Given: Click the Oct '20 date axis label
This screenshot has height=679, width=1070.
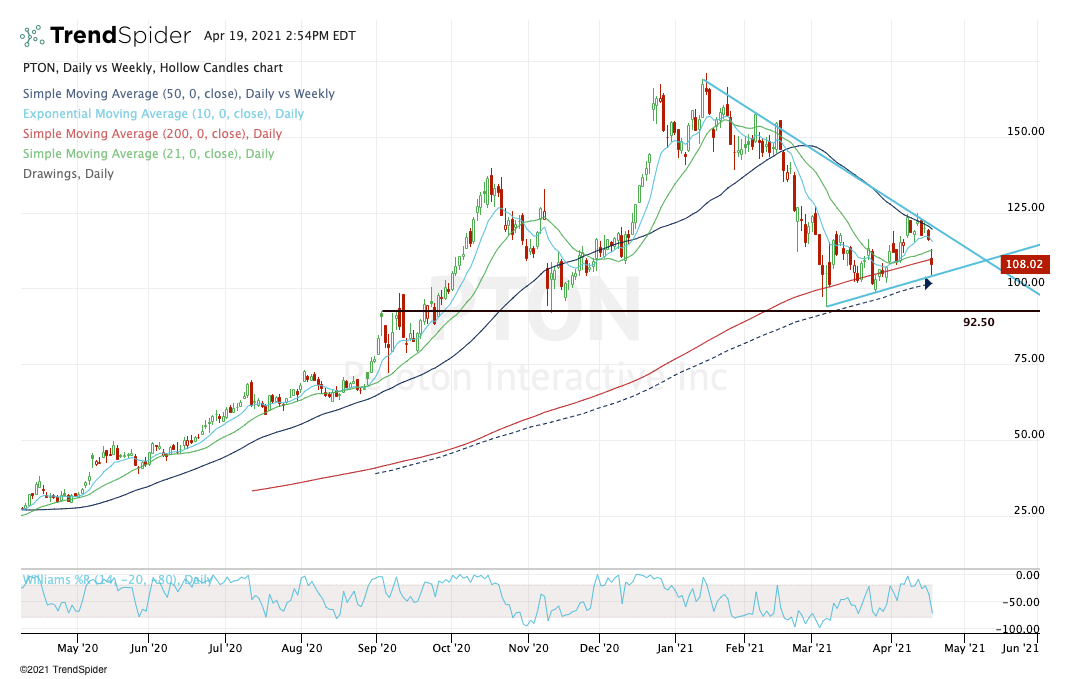Looking at the screenshot, I should click(451, 648).
